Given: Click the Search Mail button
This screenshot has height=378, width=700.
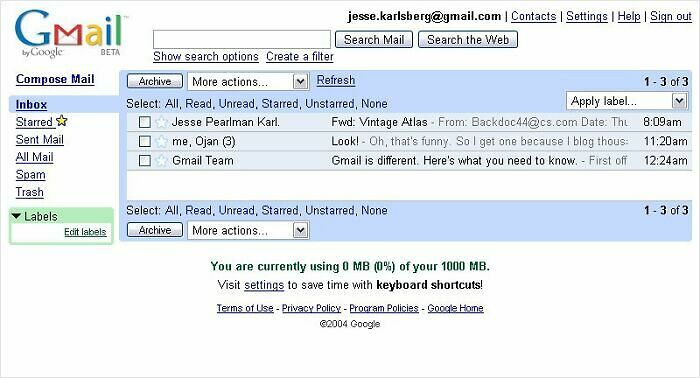Looking at the screenshot, I should coord(374,40).
